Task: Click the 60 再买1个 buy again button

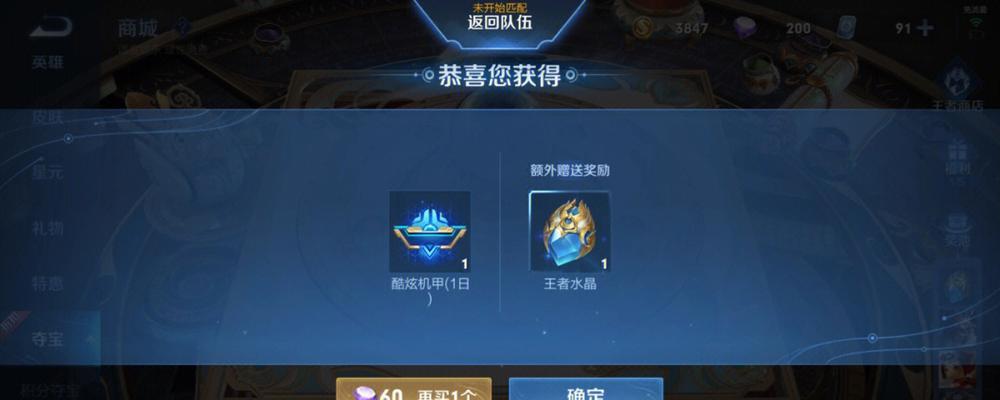Action: [x=414, y=389]
